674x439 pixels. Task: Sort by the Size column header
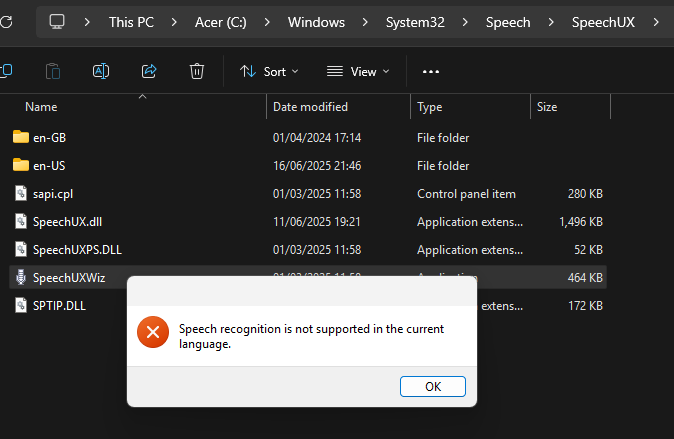click(547, 107)
